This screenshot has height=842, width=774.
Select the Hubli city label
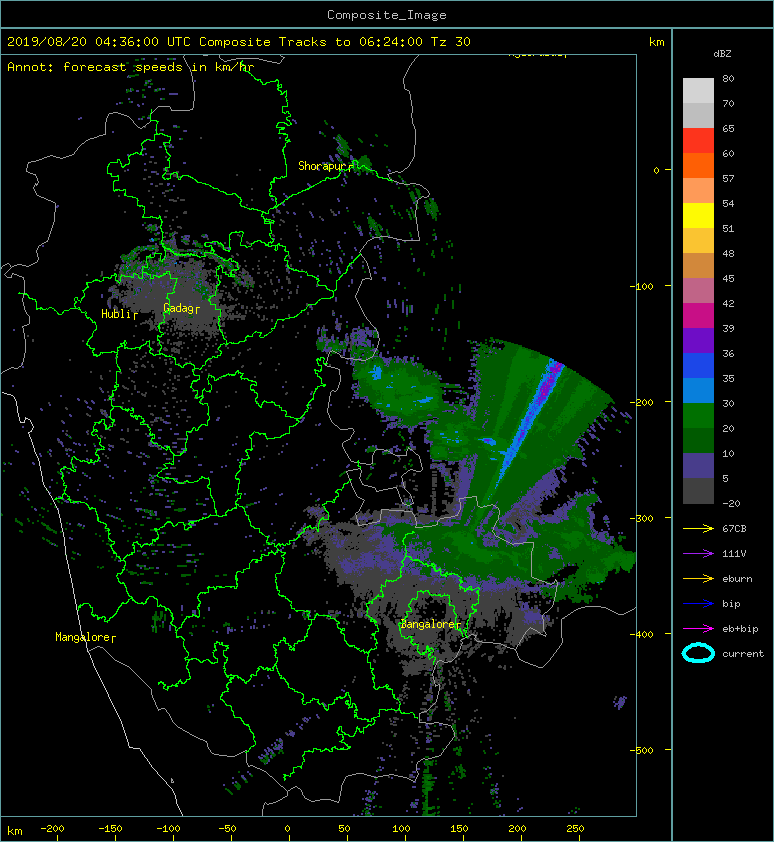(x=117, y=314)
